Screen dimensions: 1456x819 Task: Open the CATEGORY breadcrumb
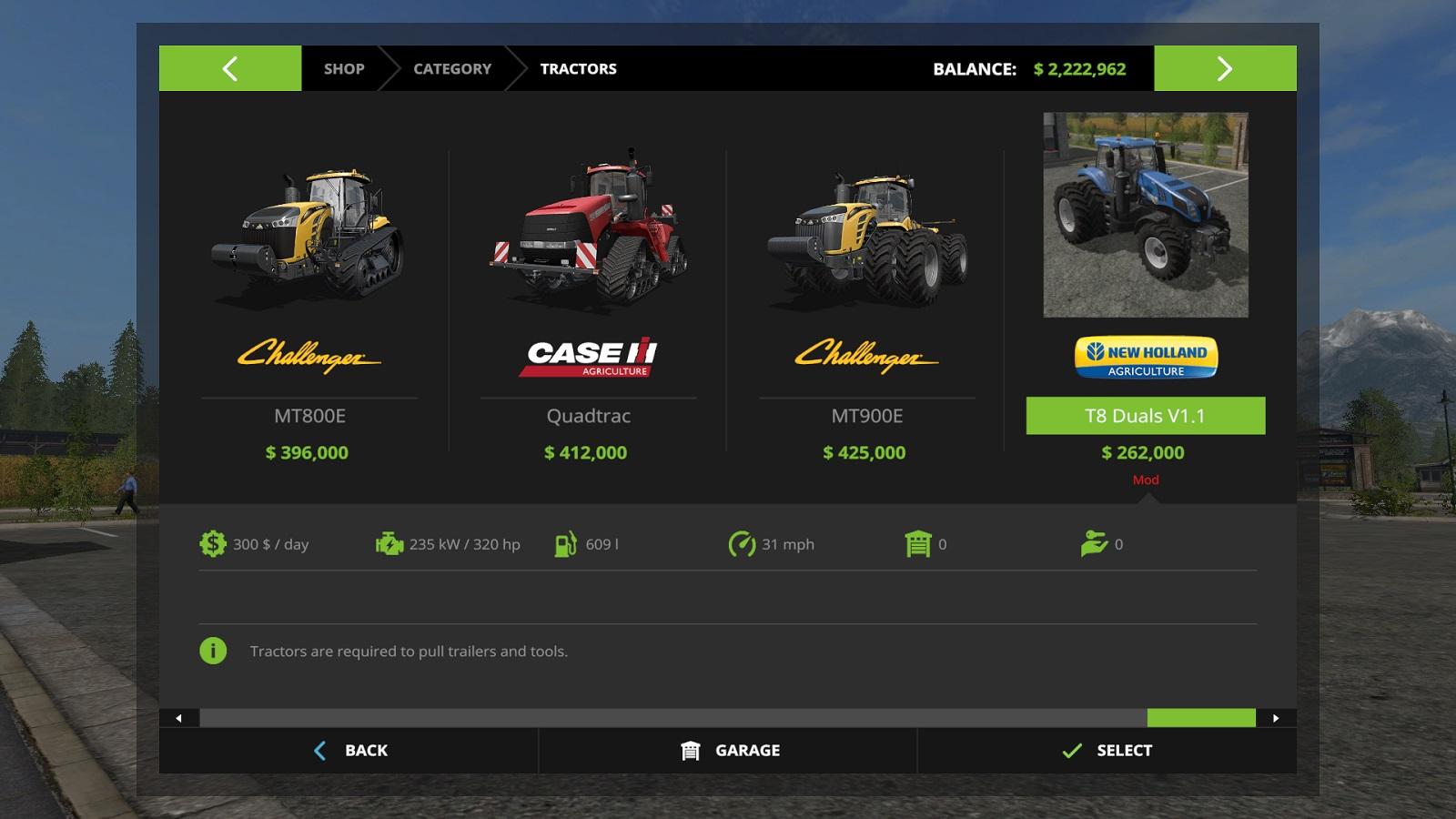point(452,68)
